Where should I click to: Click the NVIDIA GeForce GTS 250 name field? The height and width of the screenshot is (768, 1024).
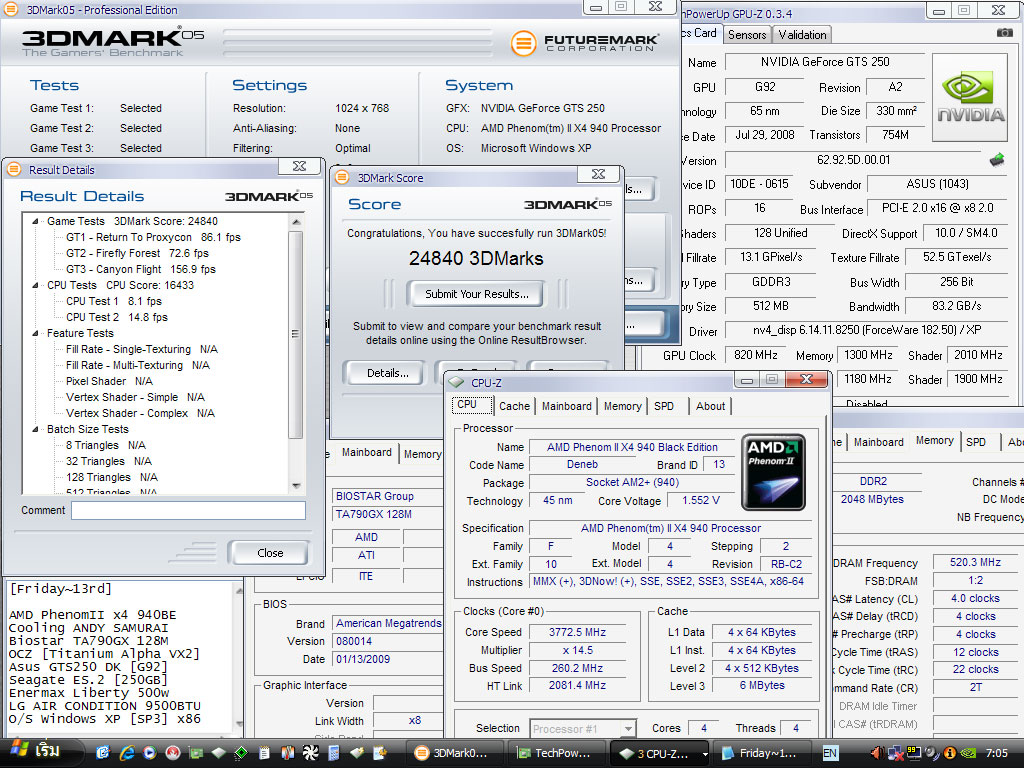point(825,62)
